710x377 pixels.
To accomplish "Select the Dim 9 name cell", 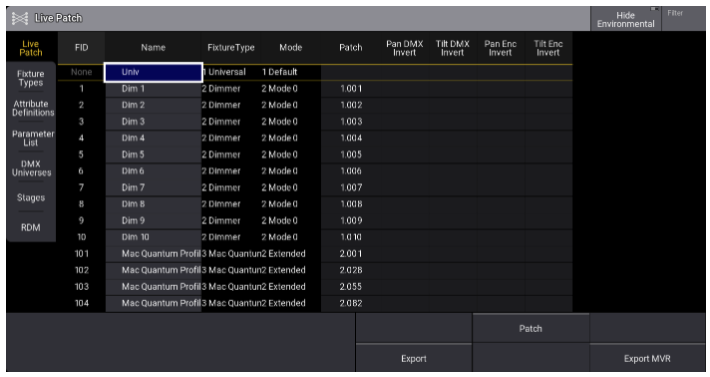I will pyautogui.click(x=154, y=221).
